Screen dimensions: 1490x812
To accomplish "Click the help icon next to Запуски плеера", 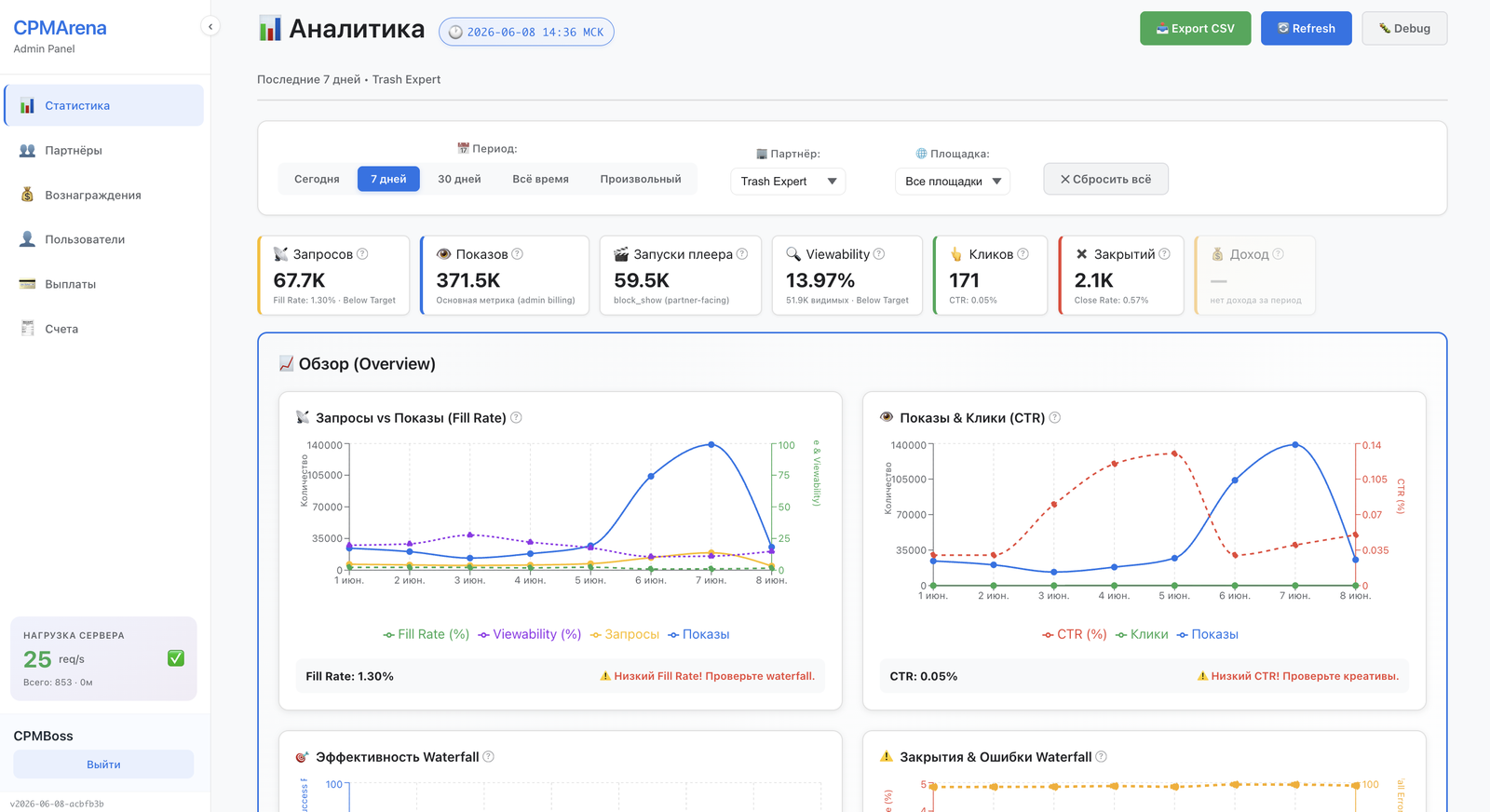I will tap(742, 253).
